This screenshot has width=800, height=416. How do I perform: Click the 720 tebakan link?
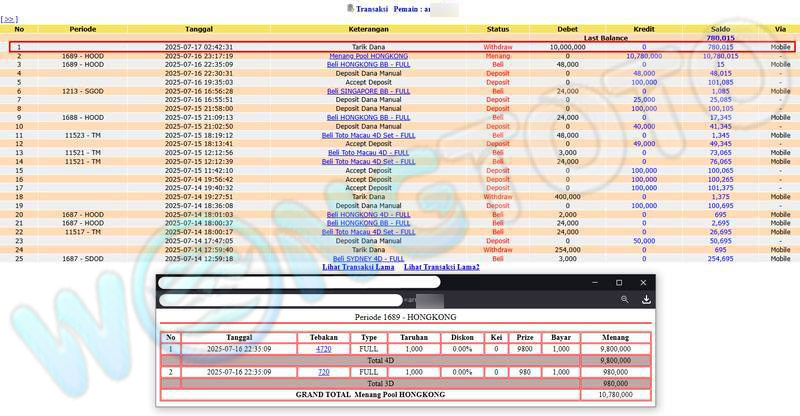[323, 372]
